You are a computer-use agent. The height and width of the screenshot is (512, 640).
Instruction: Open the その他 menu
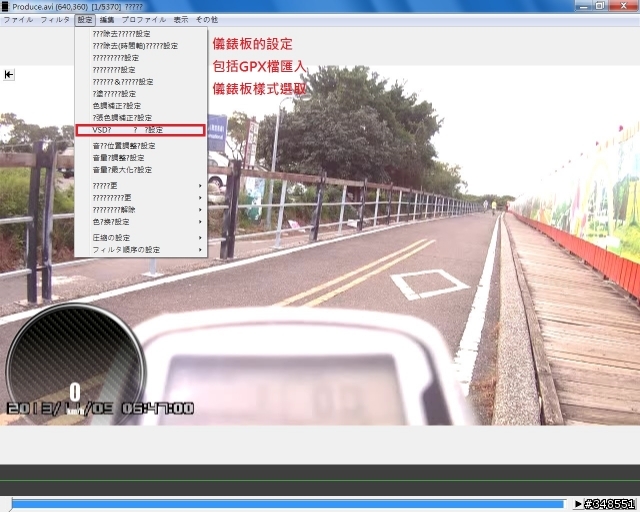[x=207, y=20]
